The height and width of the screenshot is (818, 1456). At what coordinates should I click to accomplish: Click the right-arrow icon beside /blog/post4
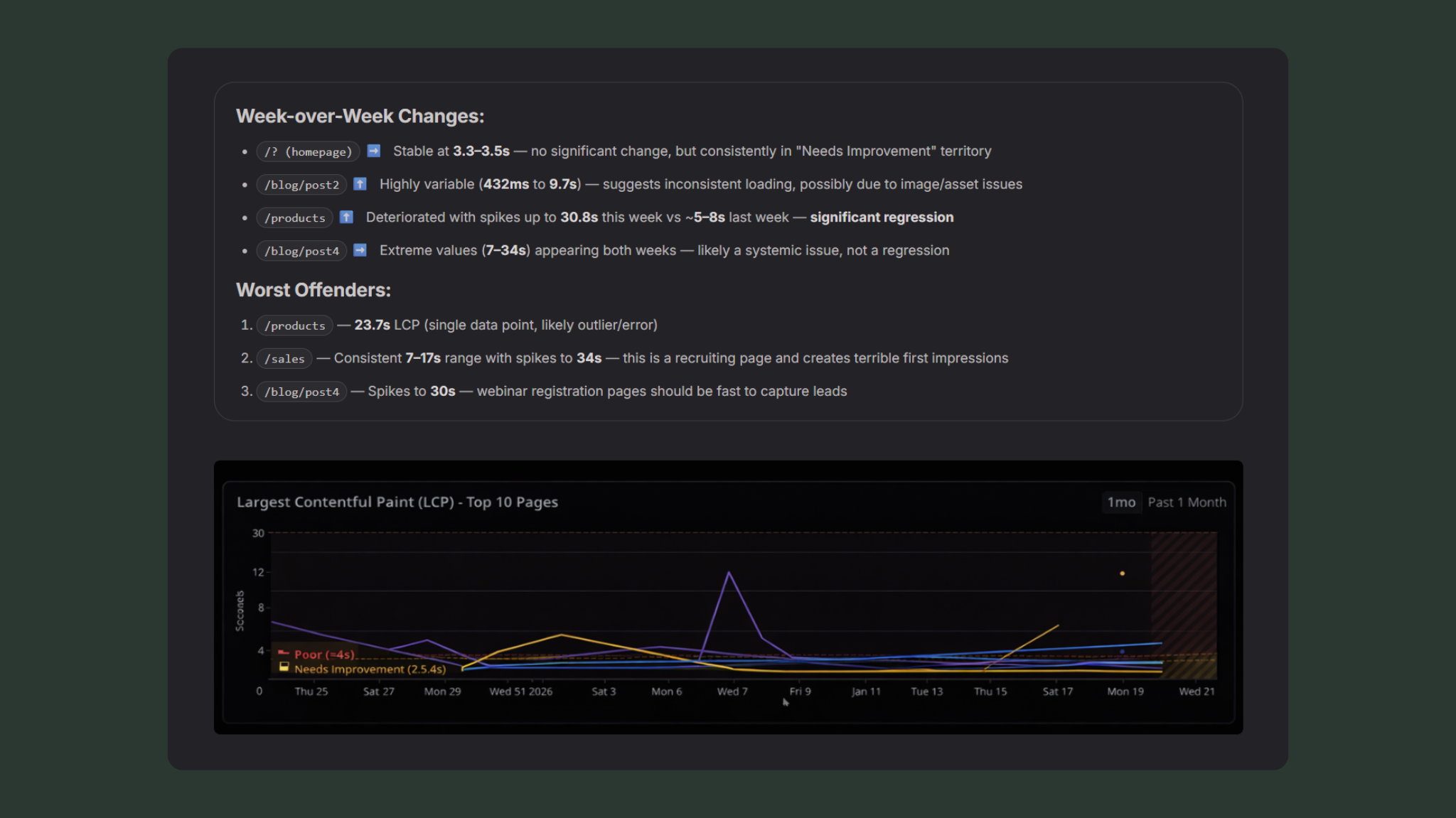pos(360,250)
